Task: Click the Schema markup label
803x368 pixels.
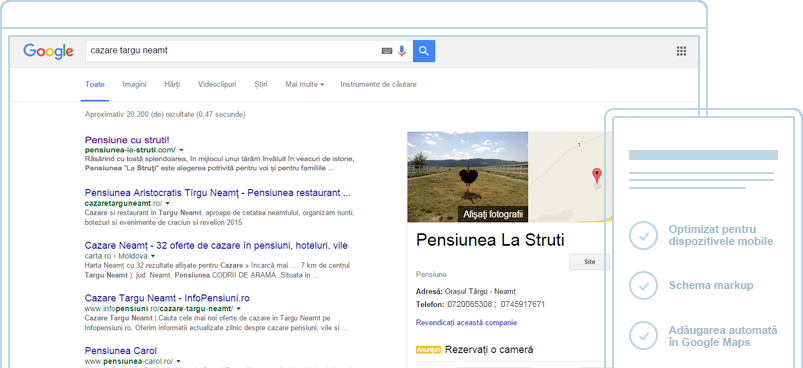Action: 711,285
